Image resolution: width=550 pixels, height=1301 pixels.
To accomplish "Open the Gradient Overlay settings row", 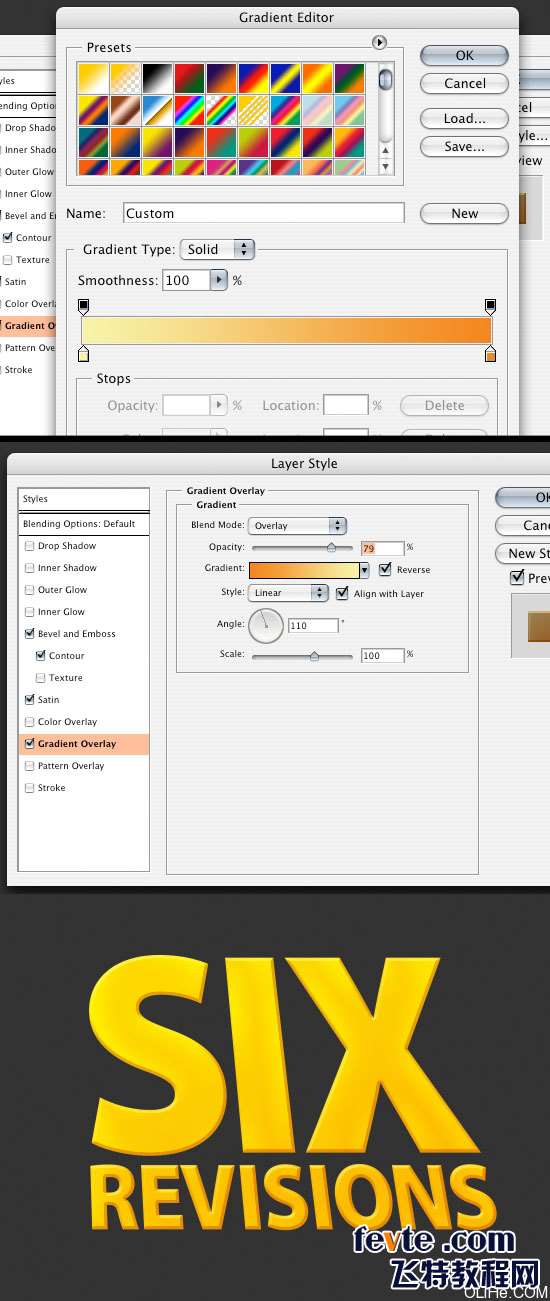I will click(84, 744).
